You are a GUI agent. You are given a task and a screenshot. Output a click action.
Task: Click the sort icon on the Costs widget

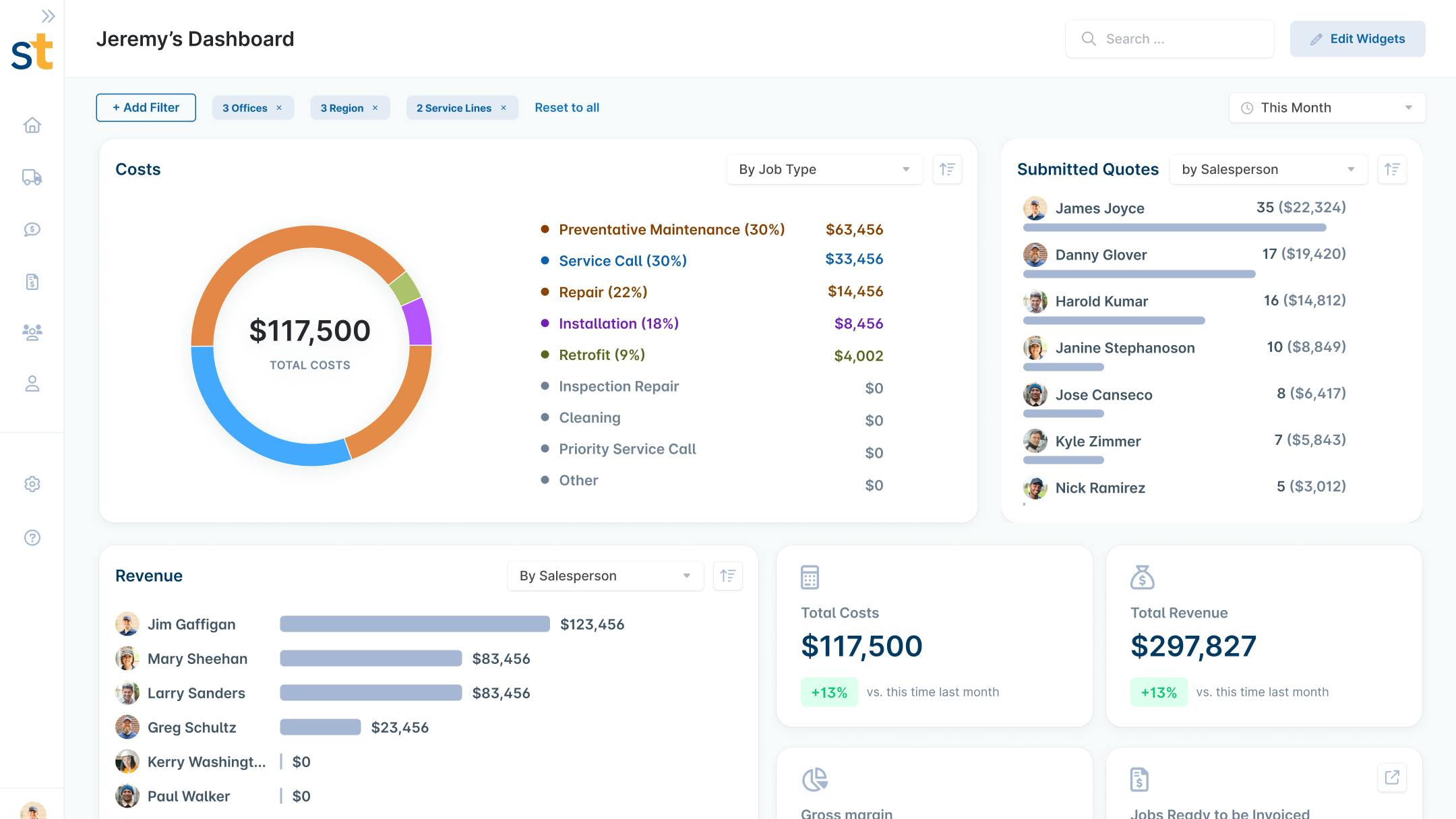(946, 169)
